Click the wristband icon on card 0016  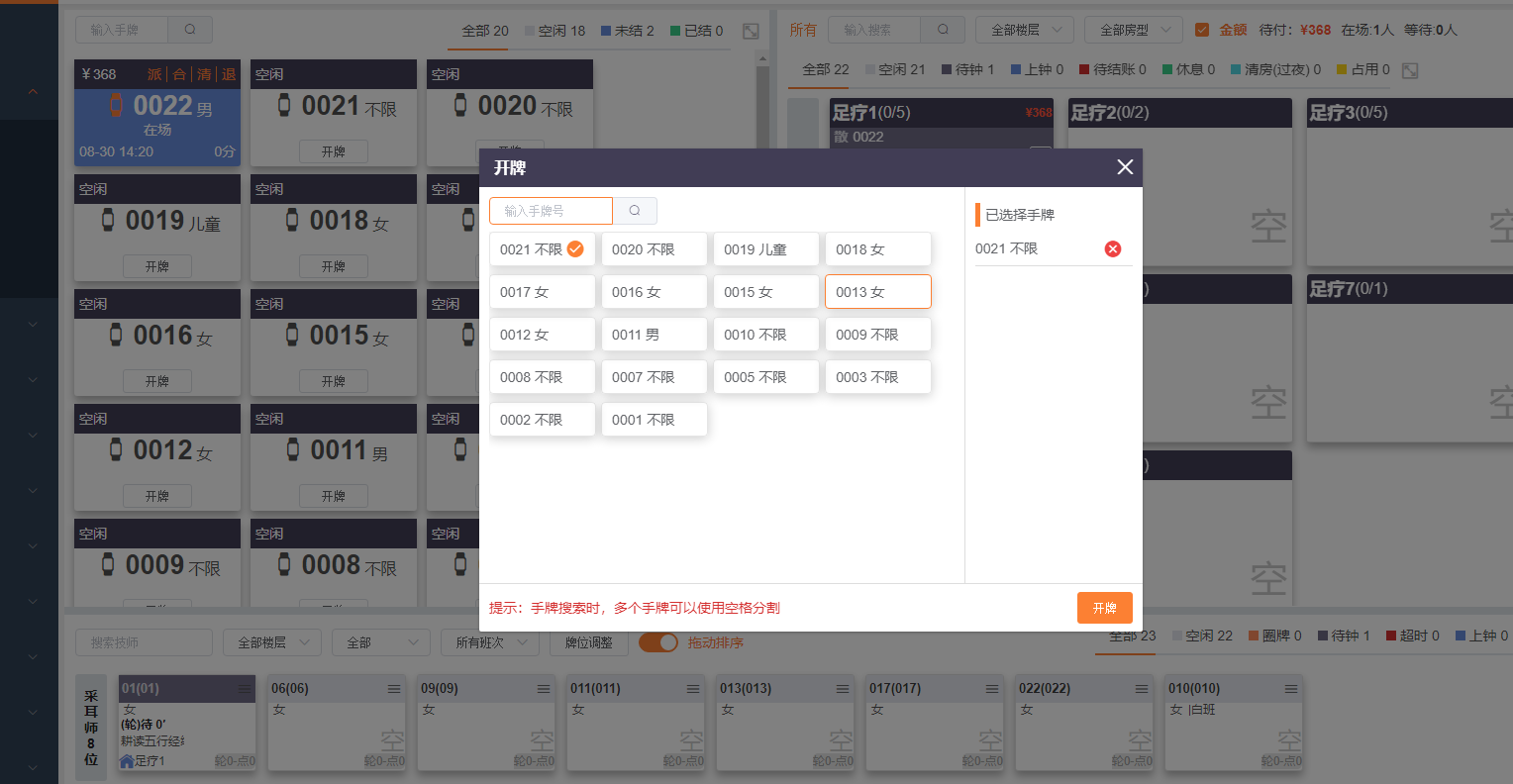pos(116,335)
